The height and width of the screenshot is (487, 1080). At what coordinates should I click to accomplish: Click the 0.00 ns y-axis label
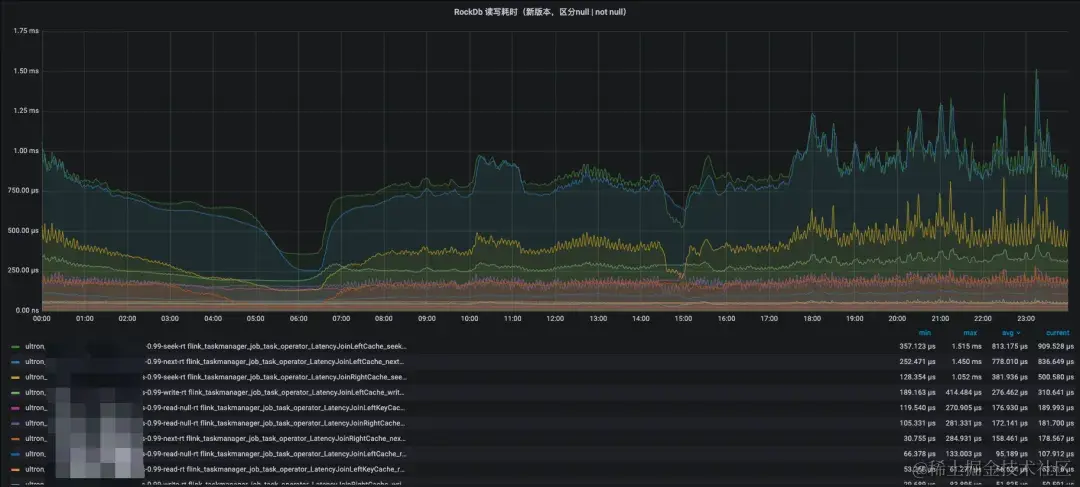26,310
